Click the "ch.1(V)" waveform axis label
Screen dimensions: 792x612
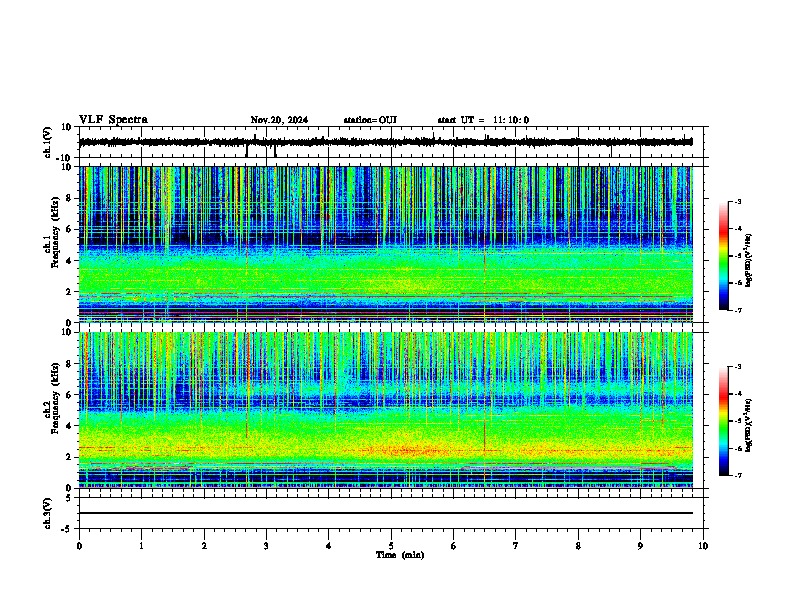(48, 142)
